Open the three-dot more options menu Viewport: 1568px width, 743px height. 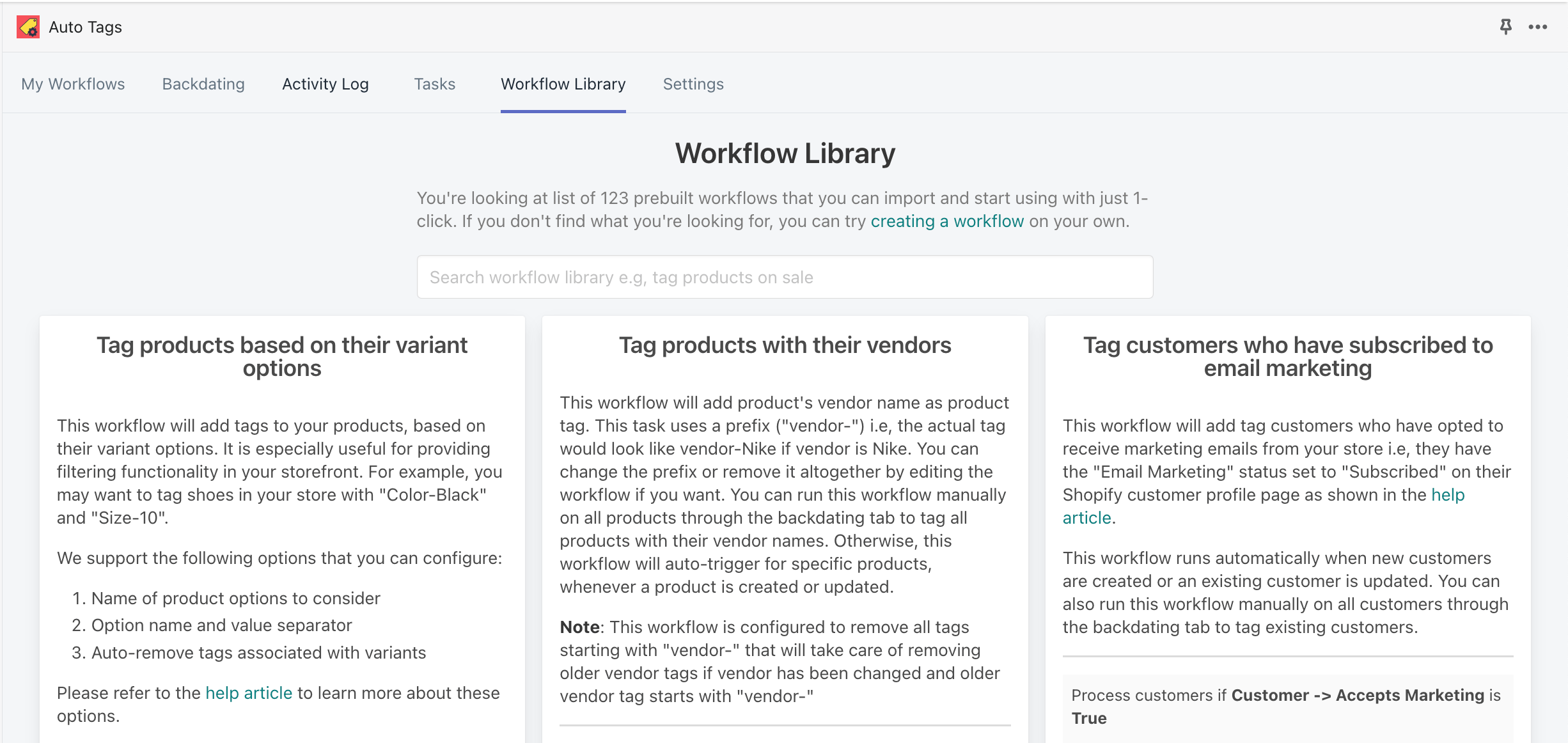click(1537, 27)
